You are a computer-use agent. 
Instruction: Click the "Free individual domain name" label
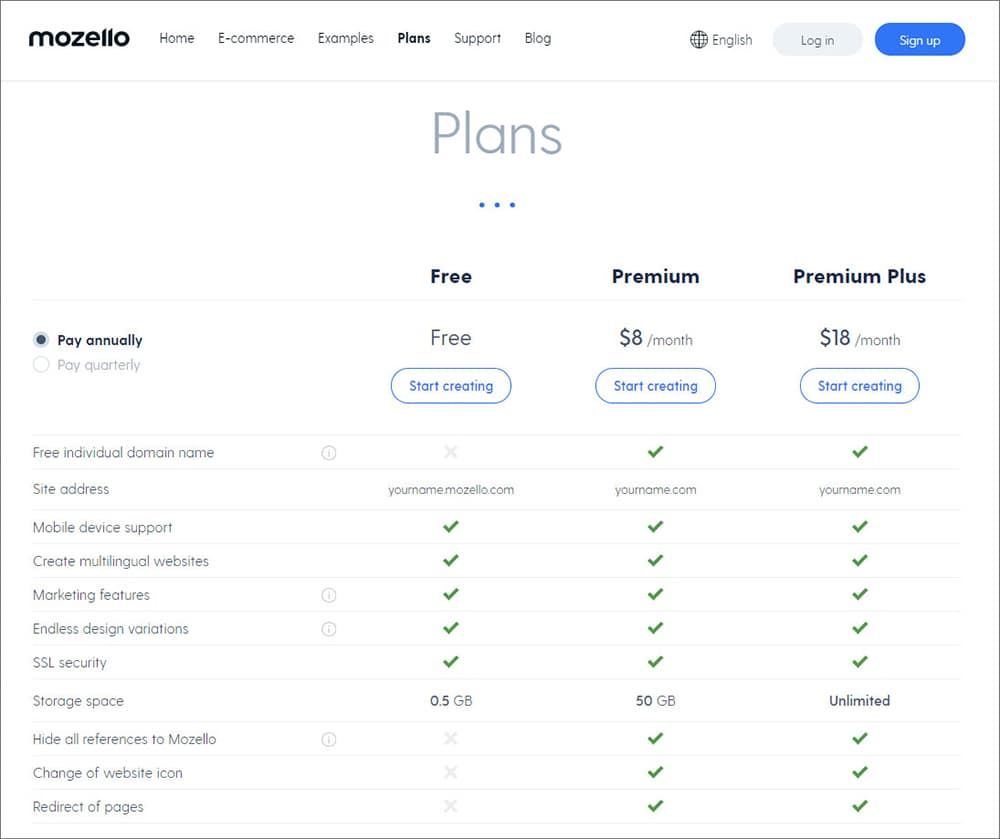[x=123, y=453]
